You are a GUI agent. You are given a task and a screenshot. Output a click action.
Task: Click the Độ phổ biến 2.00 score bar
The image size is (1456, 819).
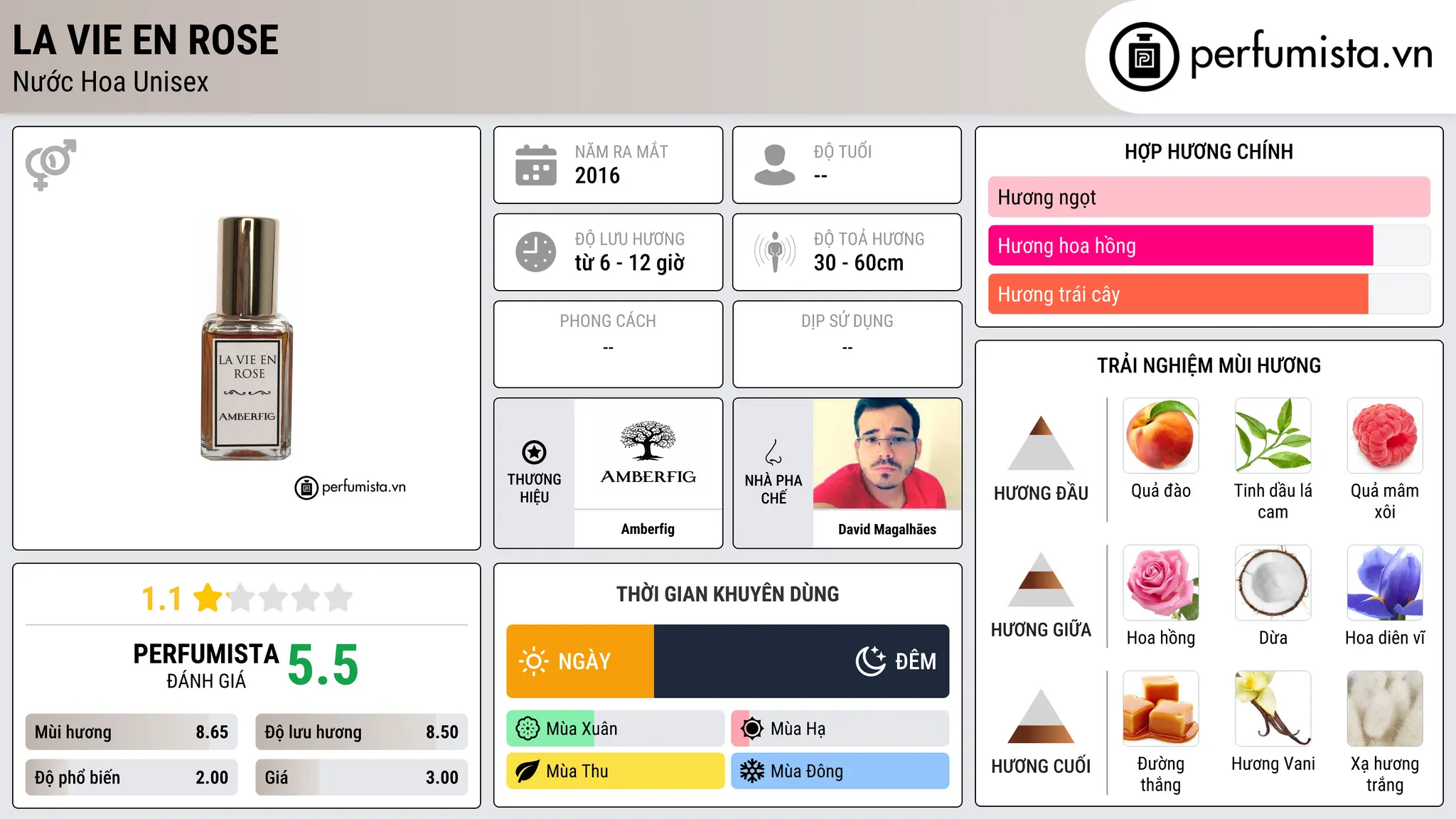click(x=132, y=778)
